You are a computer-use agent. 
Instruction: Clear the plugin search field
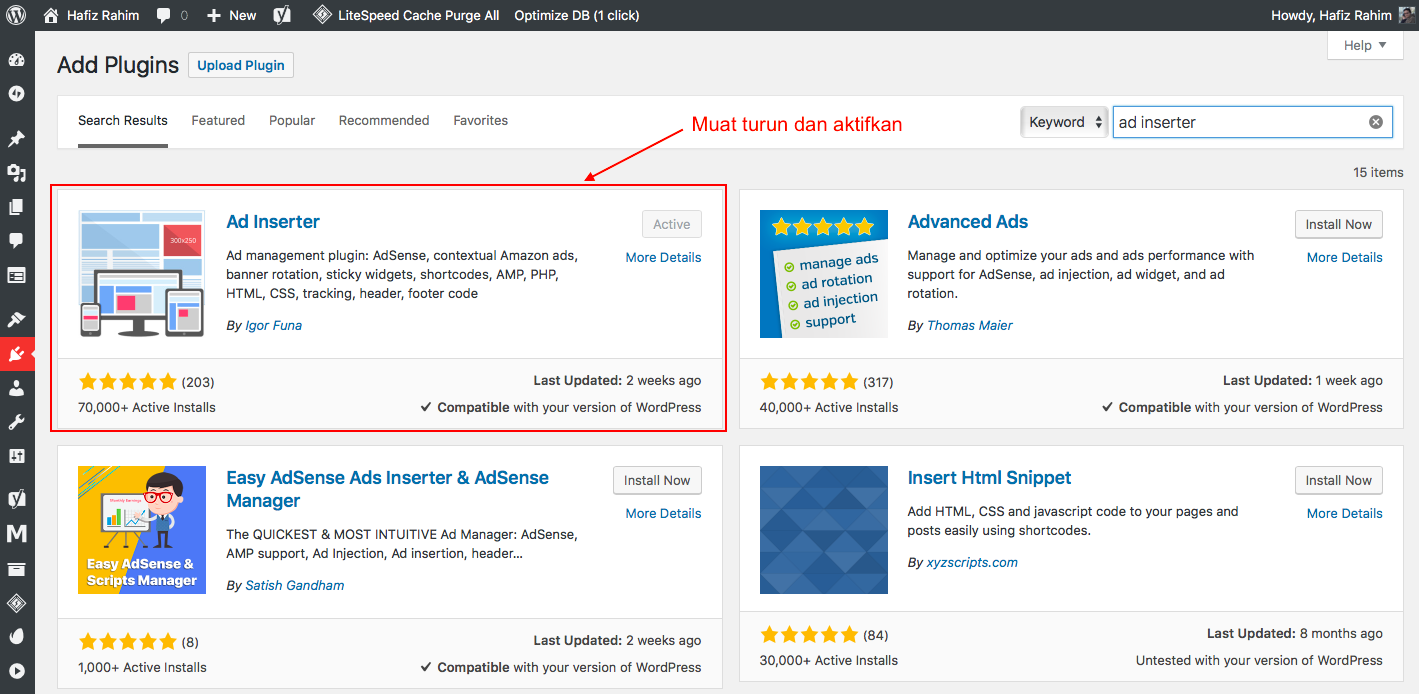(x=1375, y=122)
